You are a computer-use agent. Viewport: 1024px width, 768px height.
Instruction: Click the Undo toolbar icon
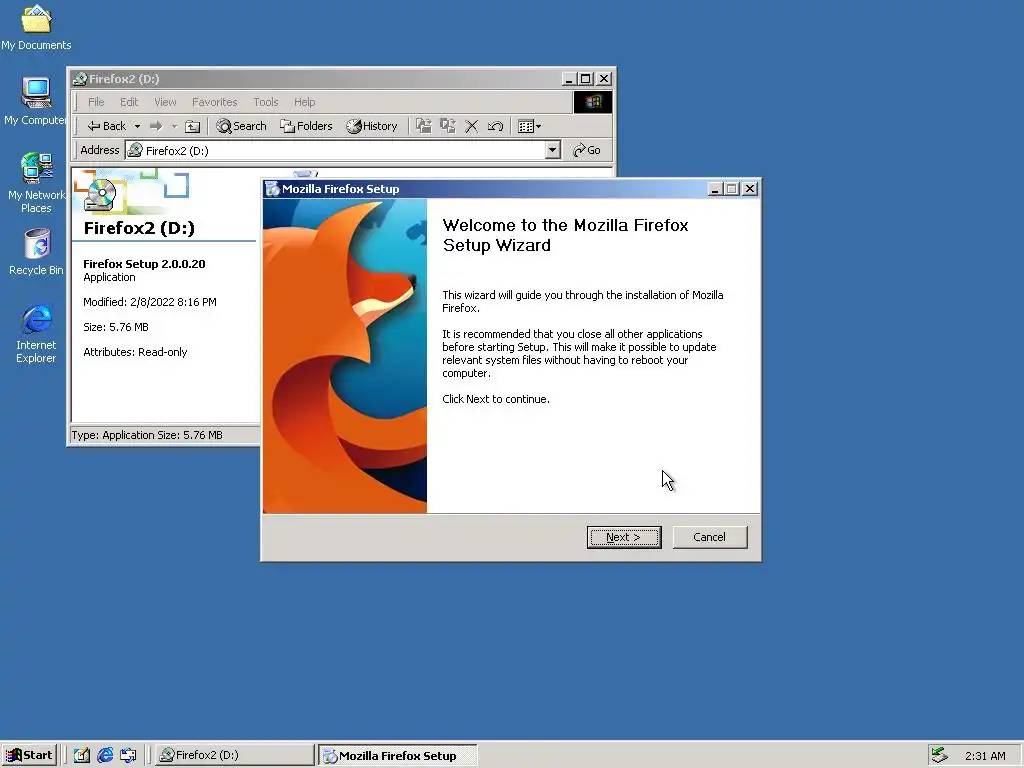[x=495, y=126]
